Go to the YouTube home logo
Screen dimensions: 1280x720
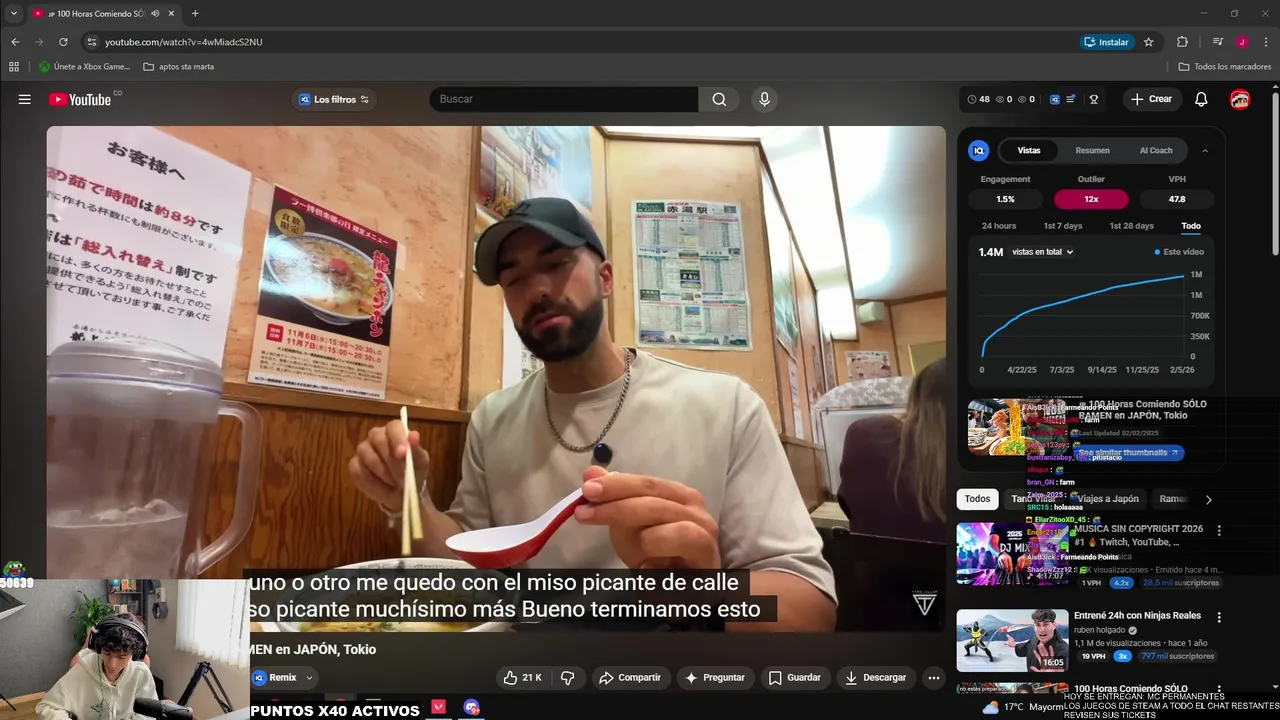80,99
